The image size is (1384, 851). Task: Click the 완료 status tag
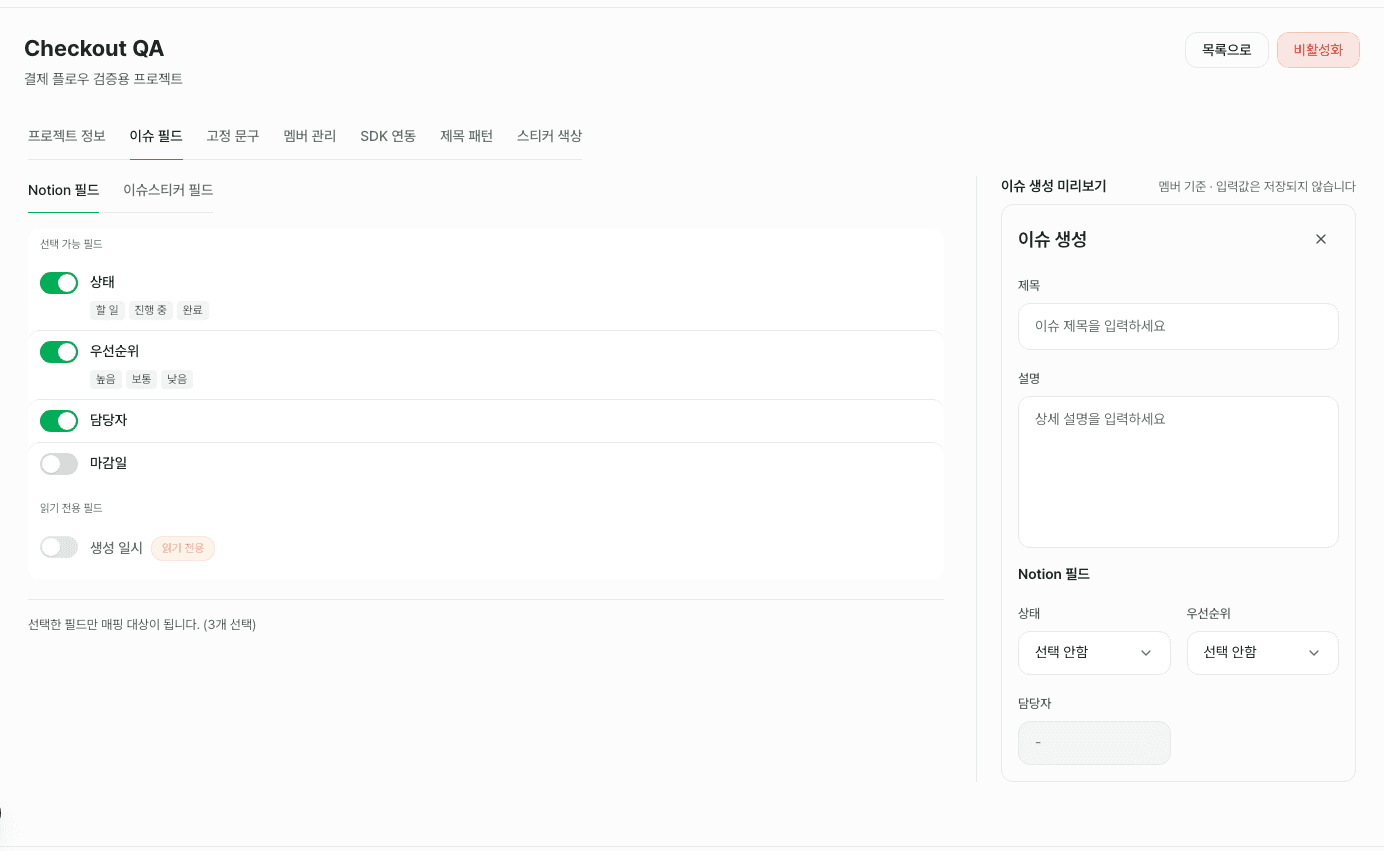coord(193,310)
